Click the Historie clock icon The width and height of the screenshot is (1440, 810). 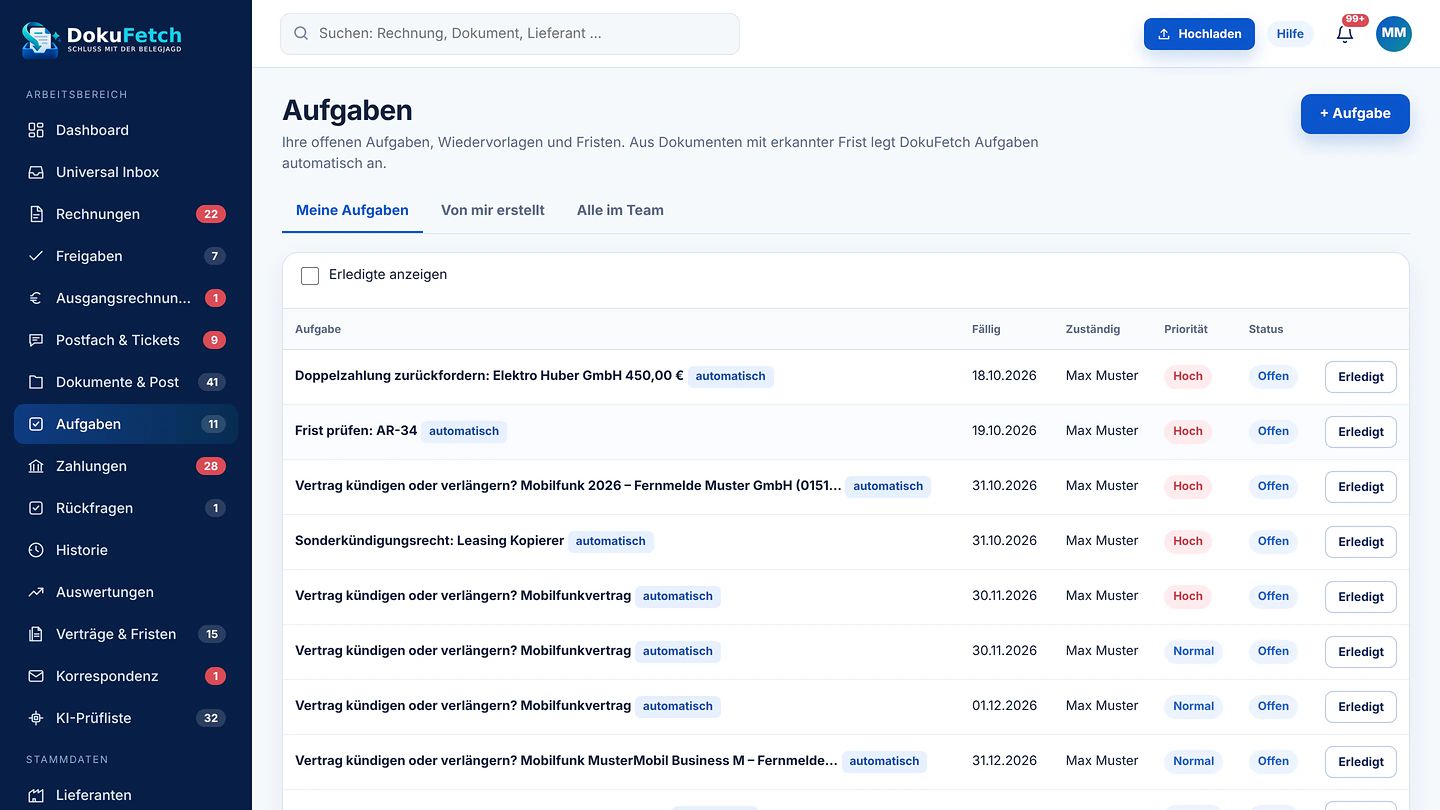(36, 550)
